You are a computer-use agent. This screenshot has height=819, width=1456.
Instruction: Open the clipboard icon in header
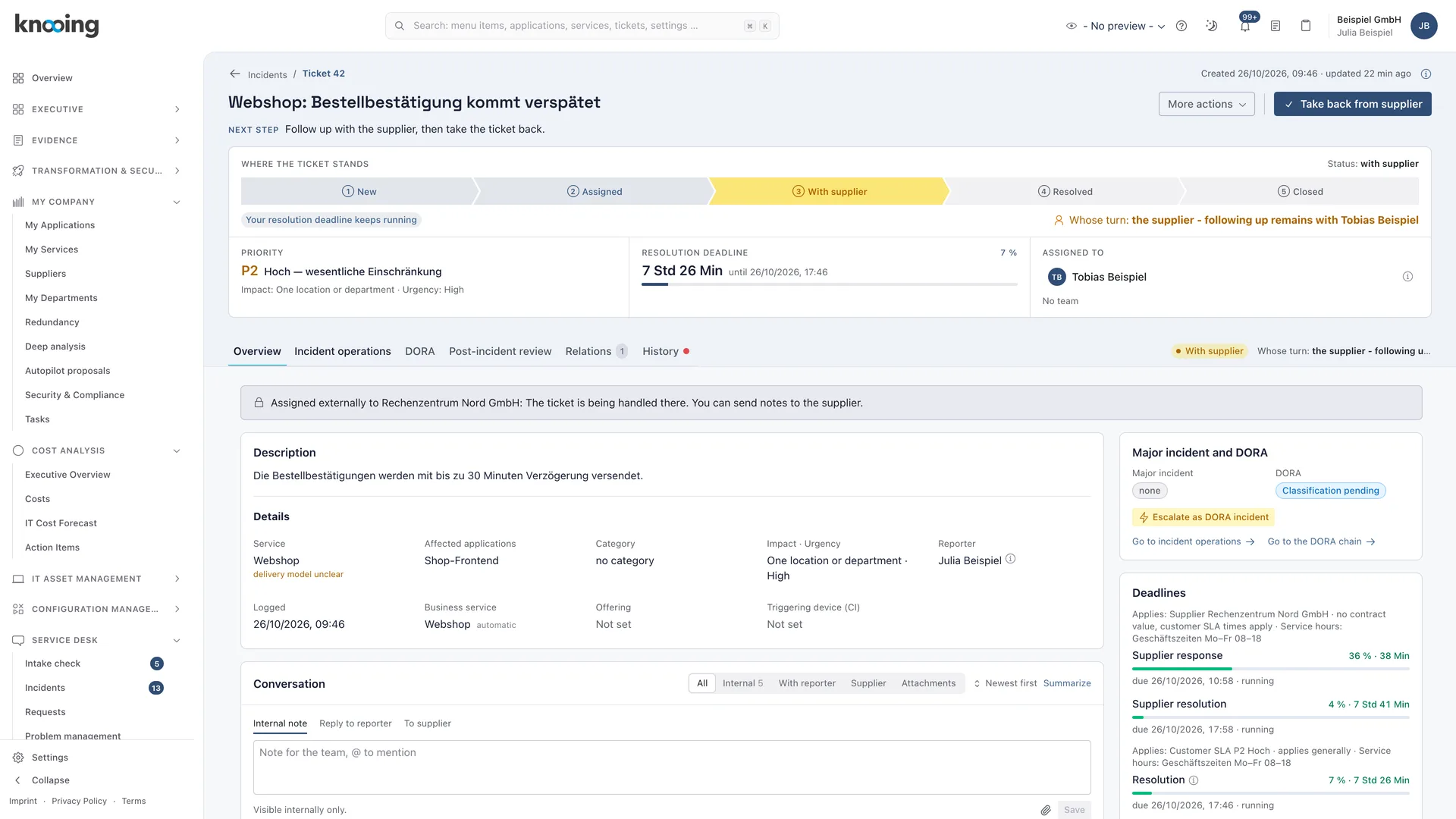click(x=1306, y=26)
